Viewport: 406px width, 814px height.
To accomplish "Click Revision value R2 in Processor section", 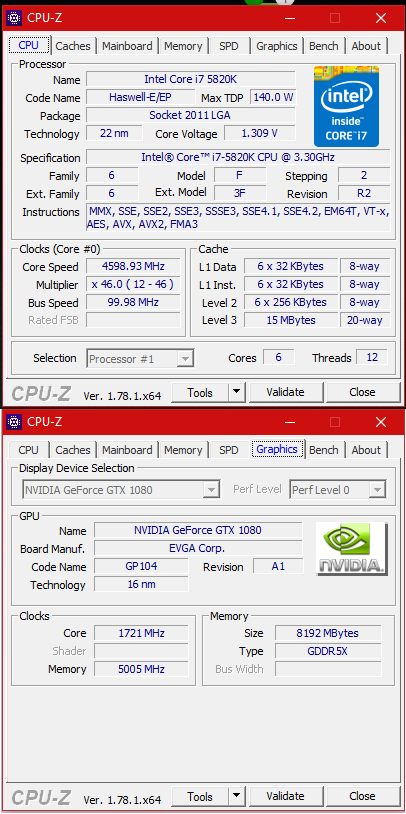I will click(364, 193).
